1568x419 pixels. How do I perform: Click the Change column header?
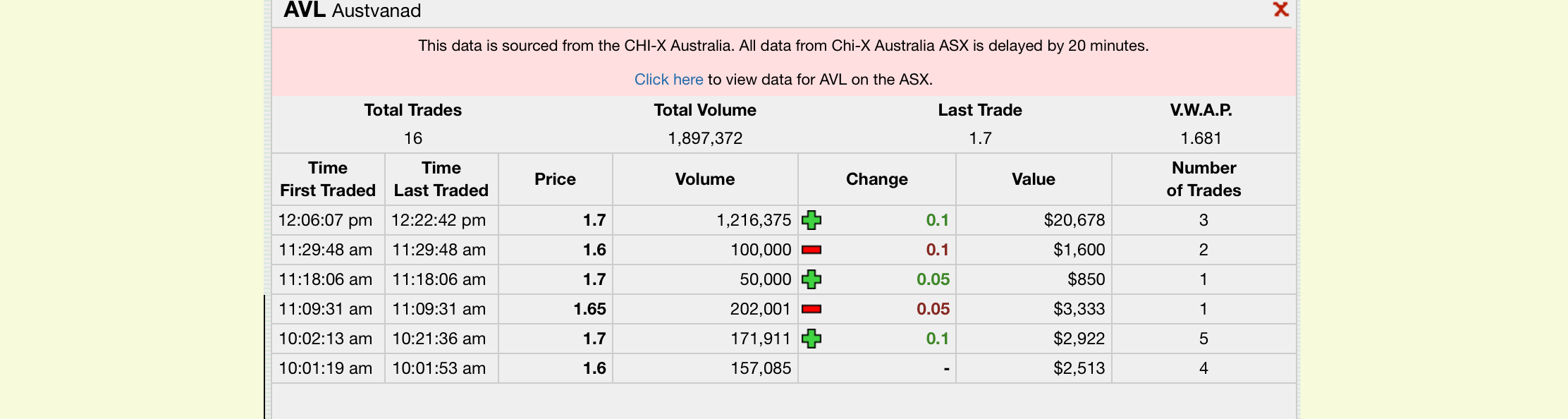click(877, 179)
